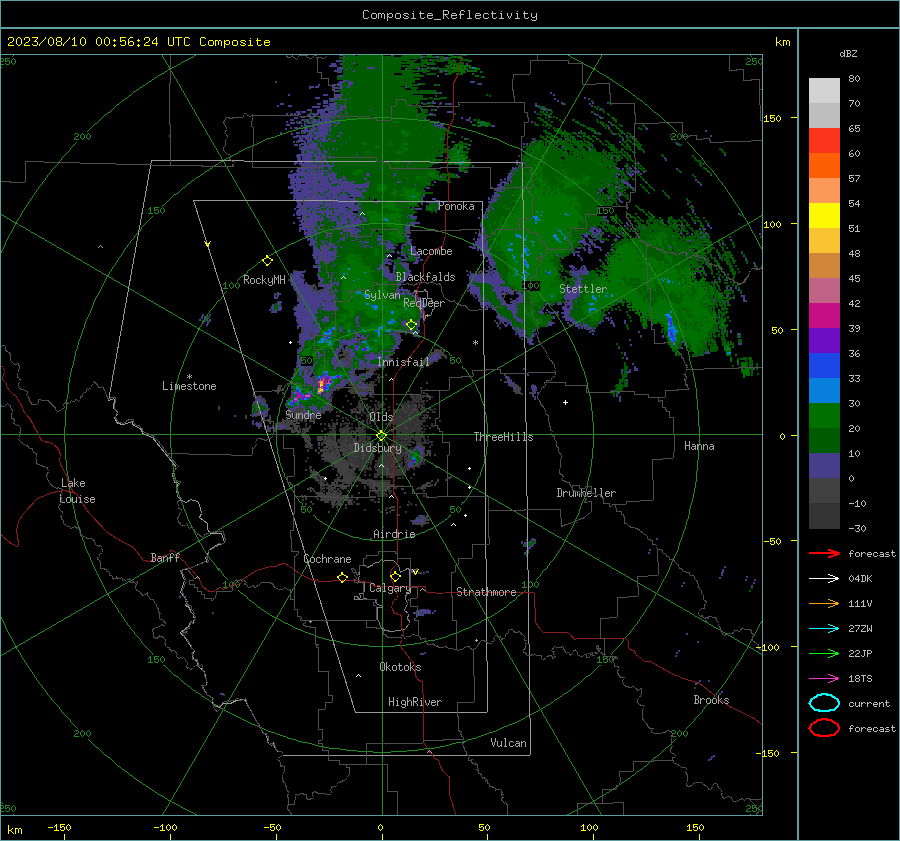Click the RedDeer city label
This screenshot has height=841, width=900.
click(x=424, y=303)
